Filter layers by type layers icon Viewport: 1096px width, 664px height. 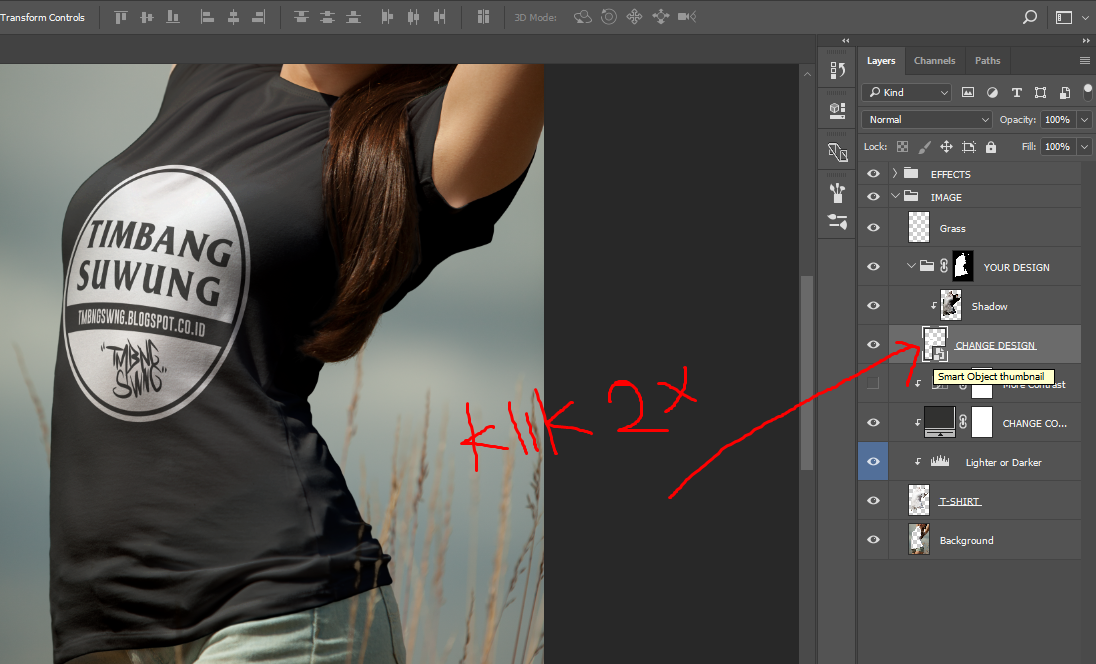click(1016, 92)
